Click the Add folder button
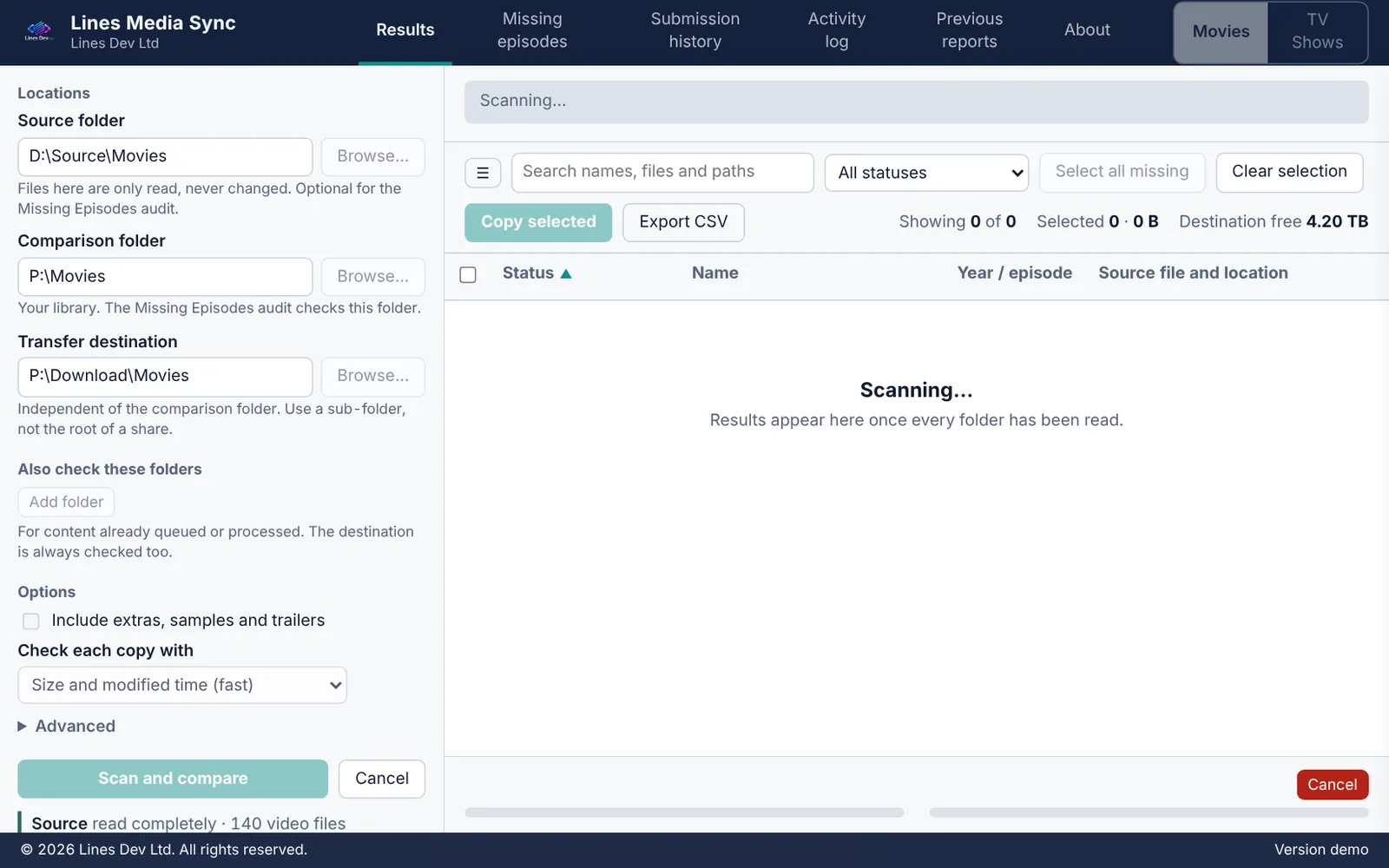The width and height of the screenshot is (1389, 868). coord(66,502)
